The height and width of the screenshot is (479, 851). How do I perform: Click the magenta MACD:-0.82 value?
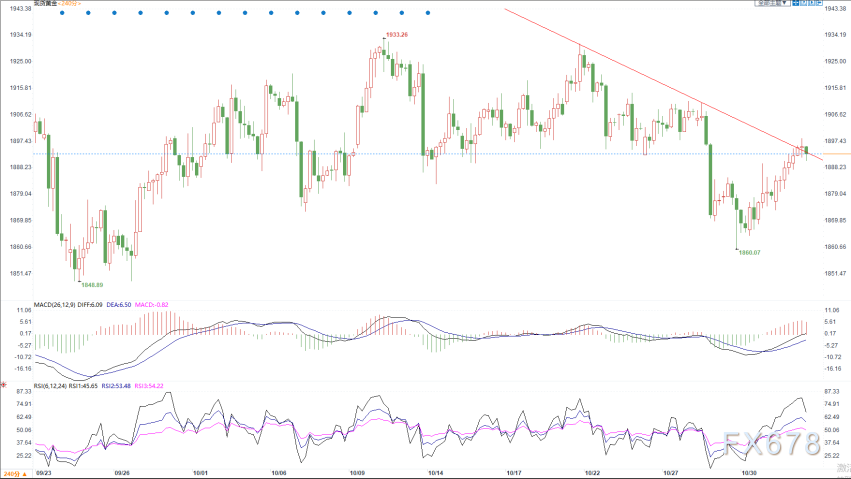[x=151, y=305]
